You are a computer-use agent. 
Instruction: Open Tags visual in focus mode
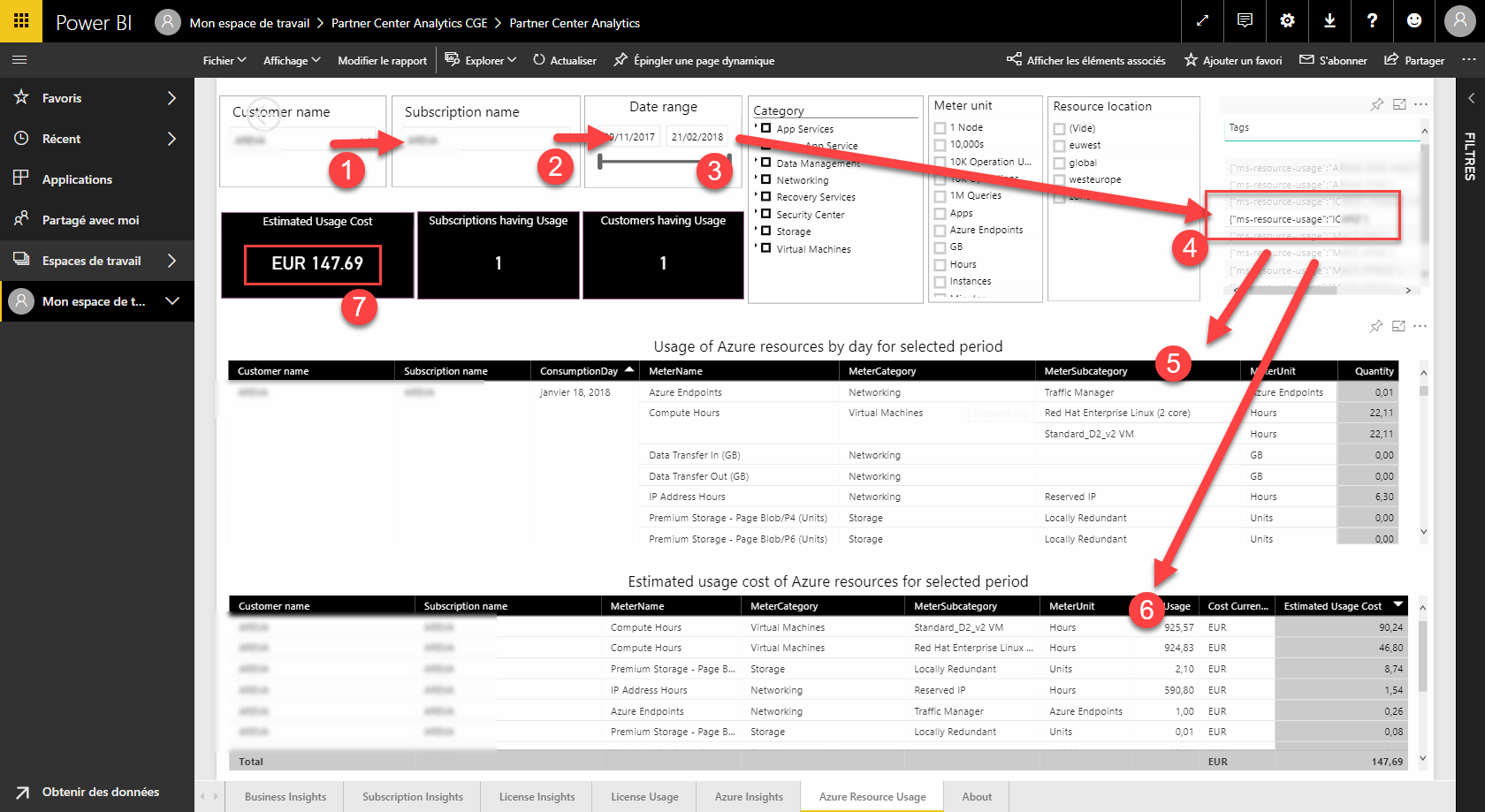pos(1399,104)
